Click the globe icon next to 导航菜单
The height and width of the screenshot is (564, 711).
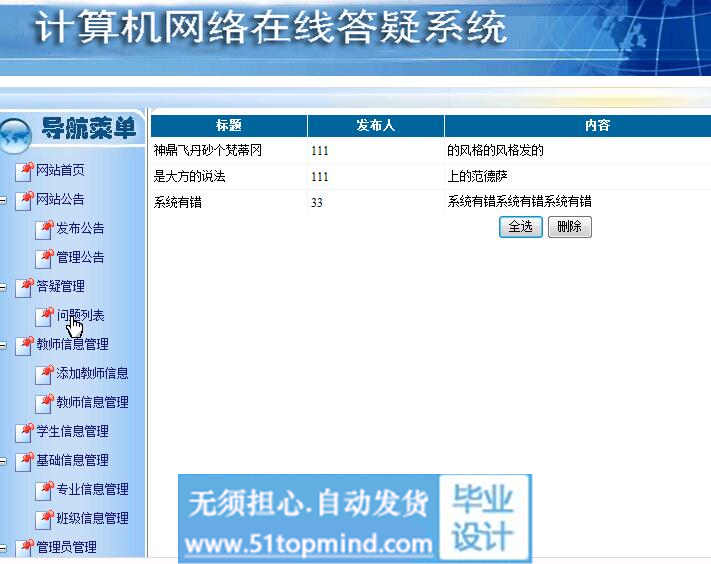pos(15,135)
